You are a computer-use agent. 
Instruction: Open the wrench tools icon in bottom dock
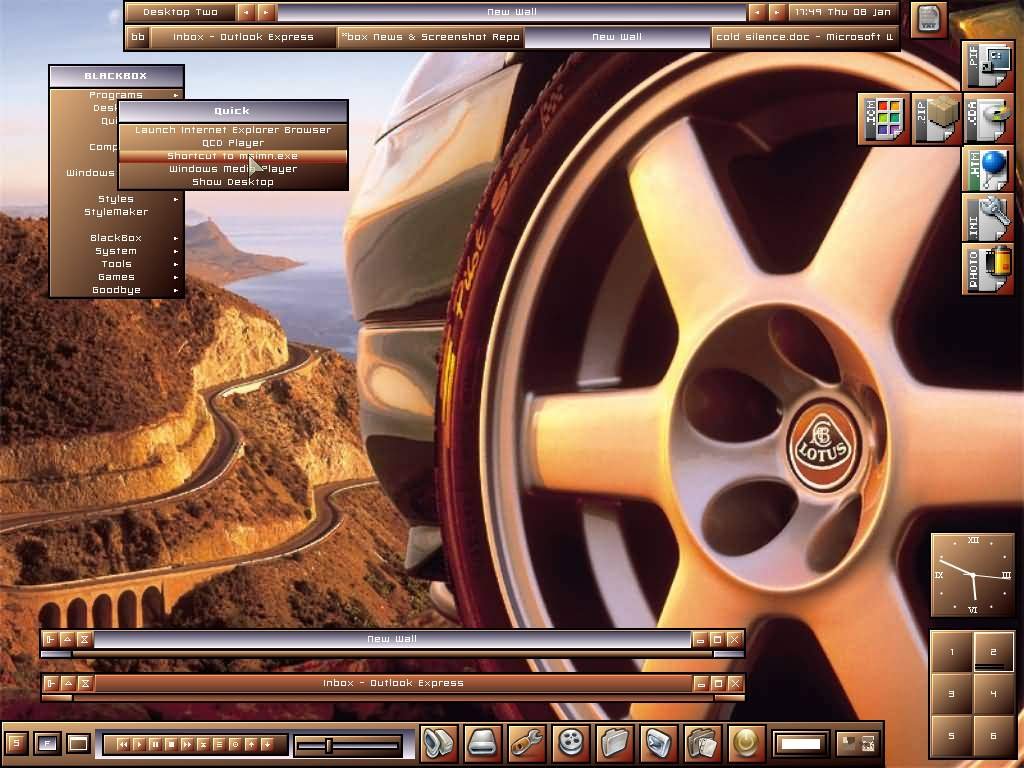click(x=526, y=743)
